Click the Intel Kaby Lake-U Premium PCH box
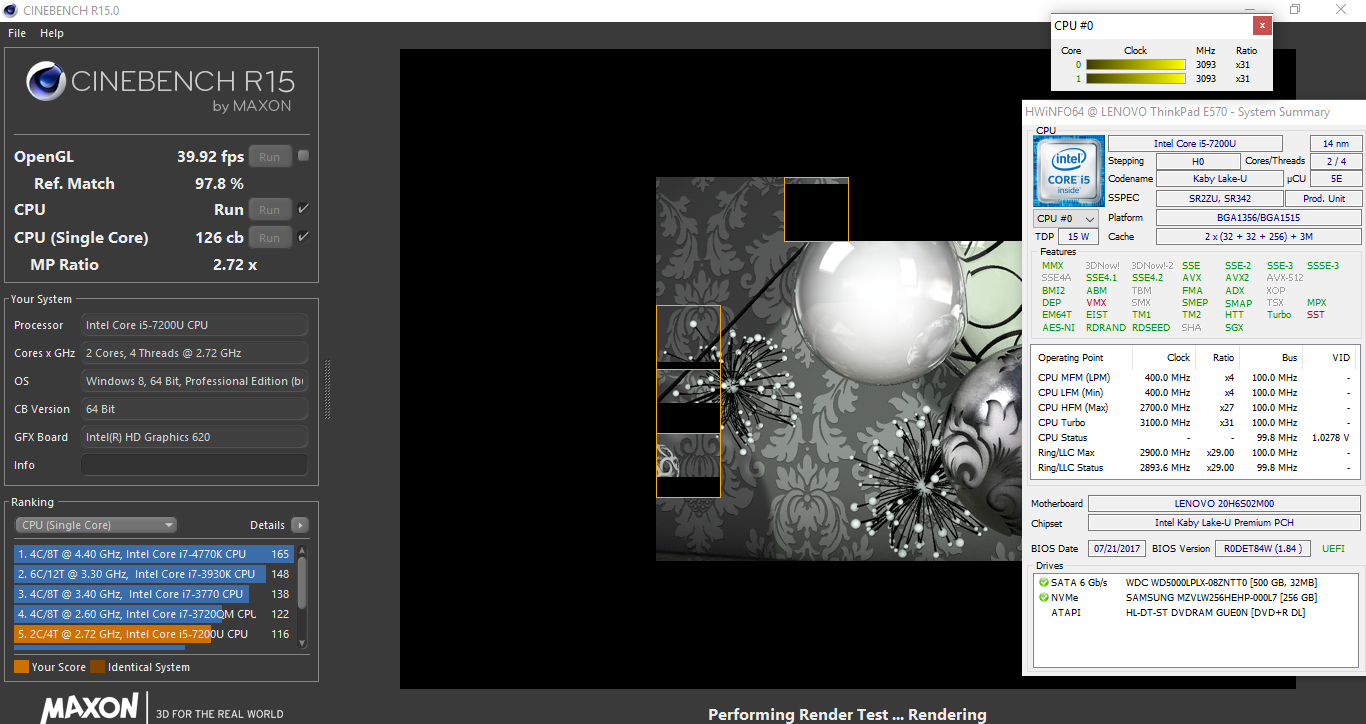Viewport: 1366px width, 724px height. coord(1224,523)
